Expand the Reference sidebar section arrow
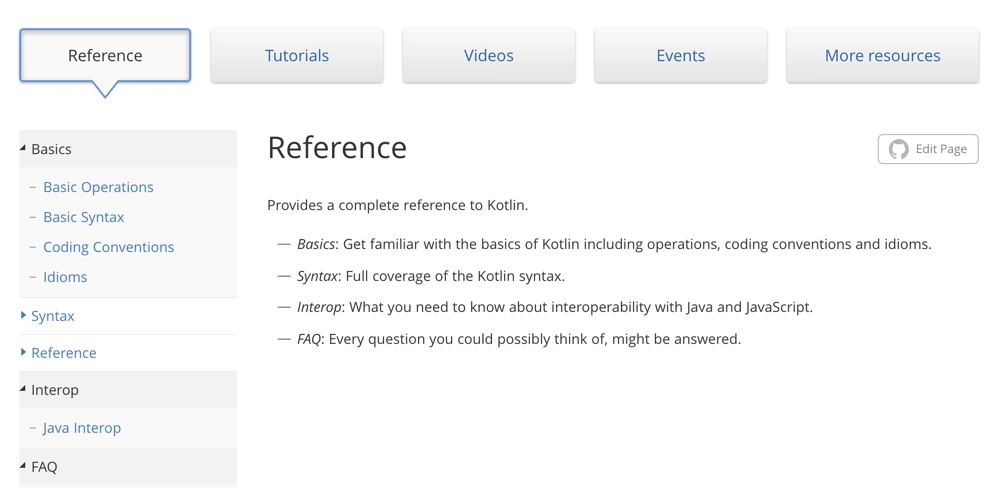This screenshot has width=994, height=488. [23, 352]
